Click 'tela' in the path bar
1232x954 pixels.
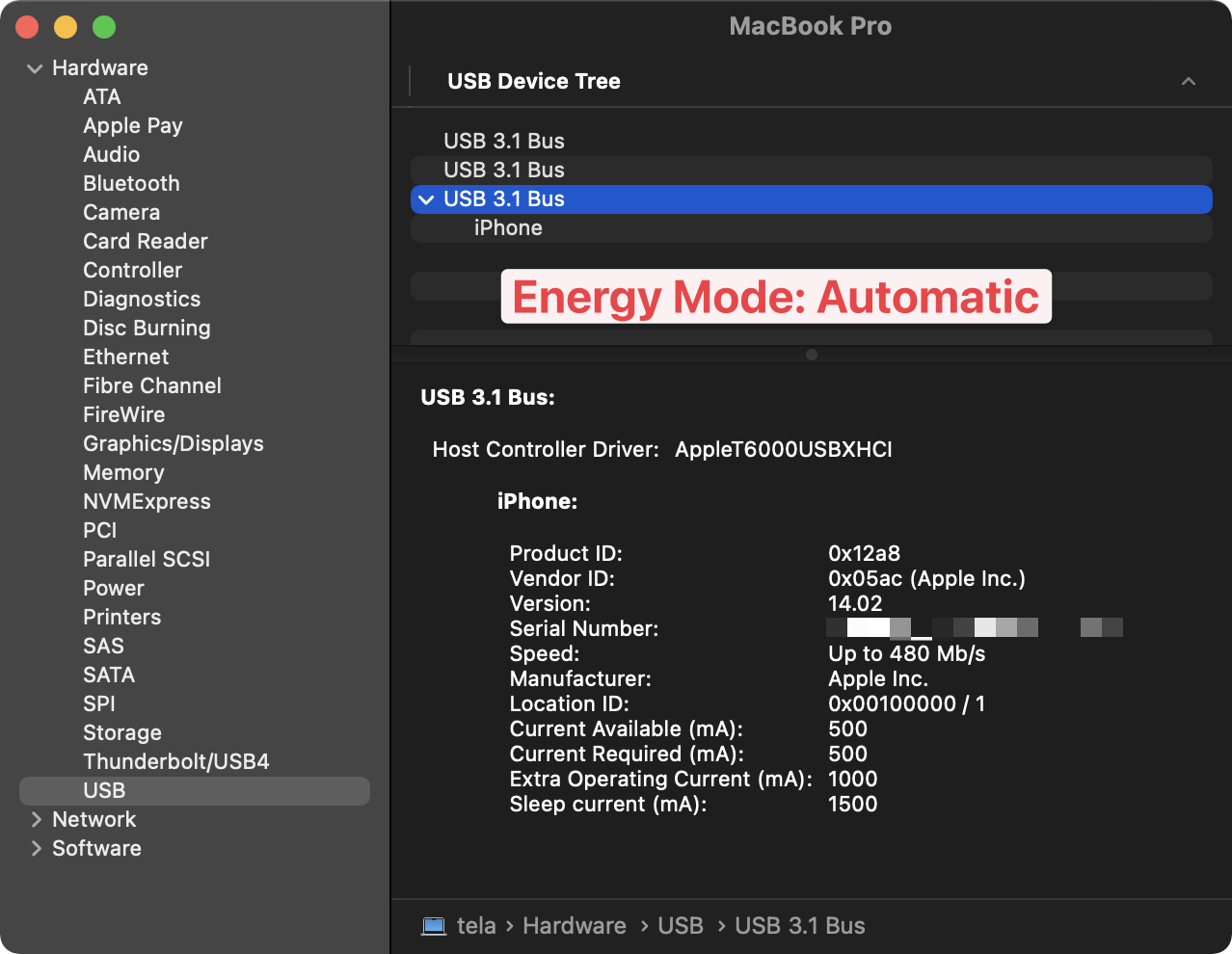[x=476, y=926]
